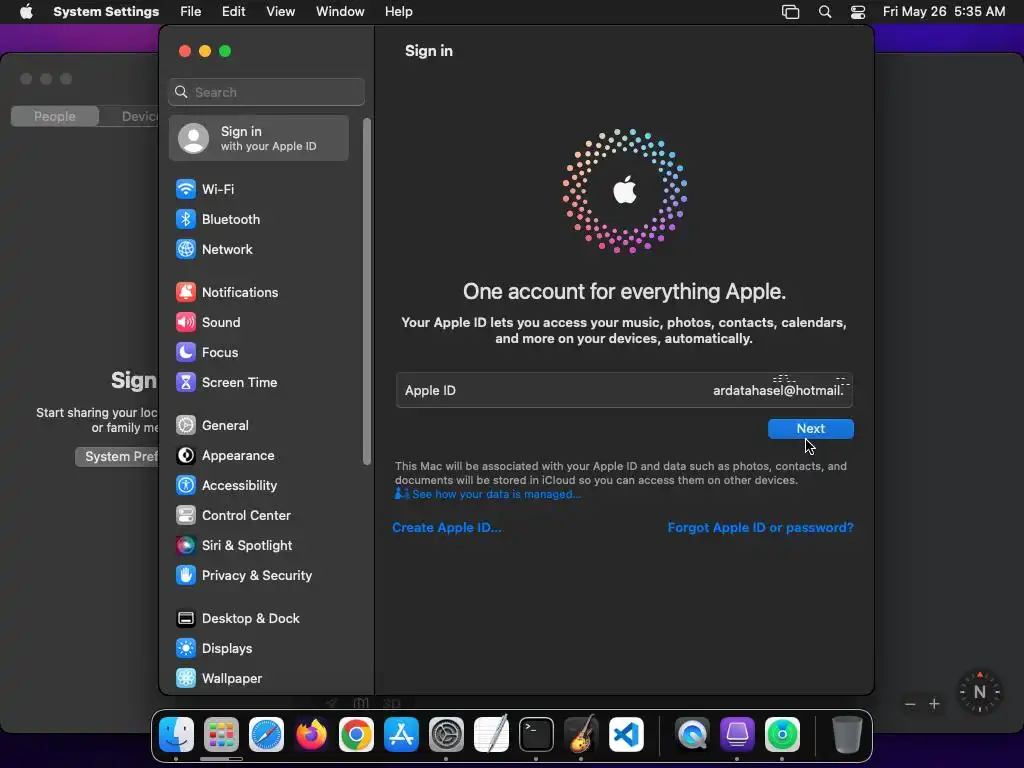Open the purple disk app in the Dock
Image resolution: width=1024 pixels, height=768 pixels.
coord(737,735)
